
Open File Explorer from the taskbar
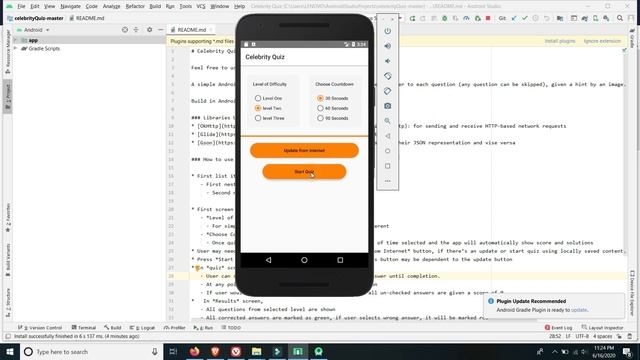click(x=256, y=351)
